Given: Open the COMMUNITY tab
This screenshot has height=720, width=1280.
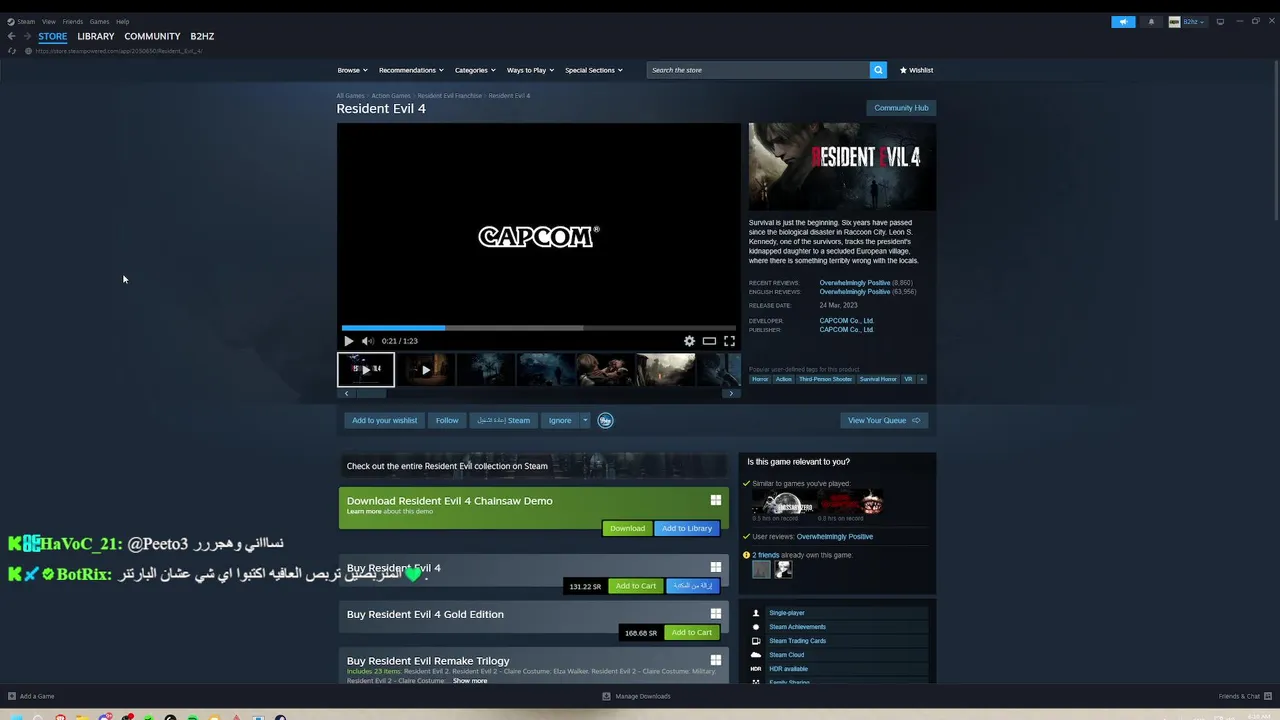Looking at the screenshot, I should click(152, 36).
